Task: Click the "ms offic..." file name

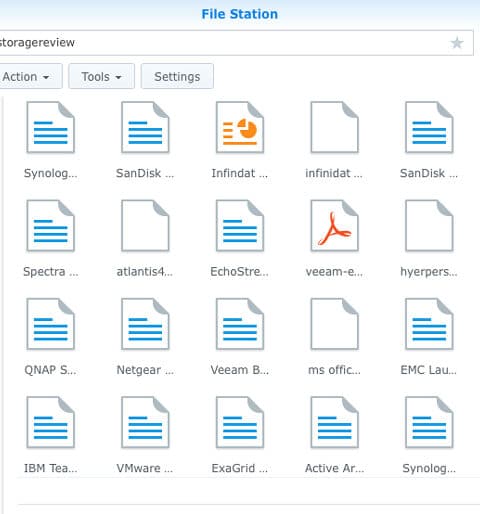Action: pos(334,370)
